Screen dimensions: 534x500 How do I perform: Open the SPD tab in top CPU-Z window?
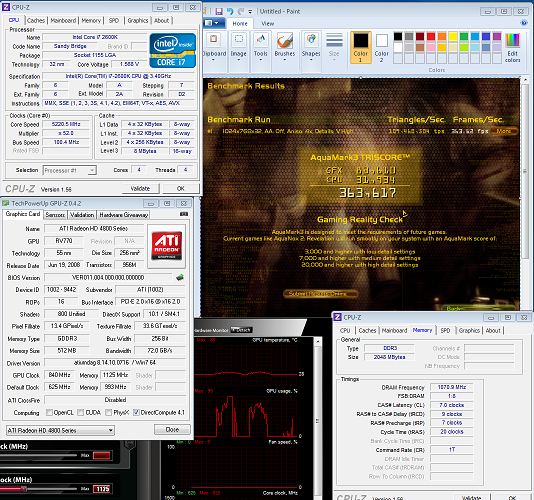pos(114,21)
